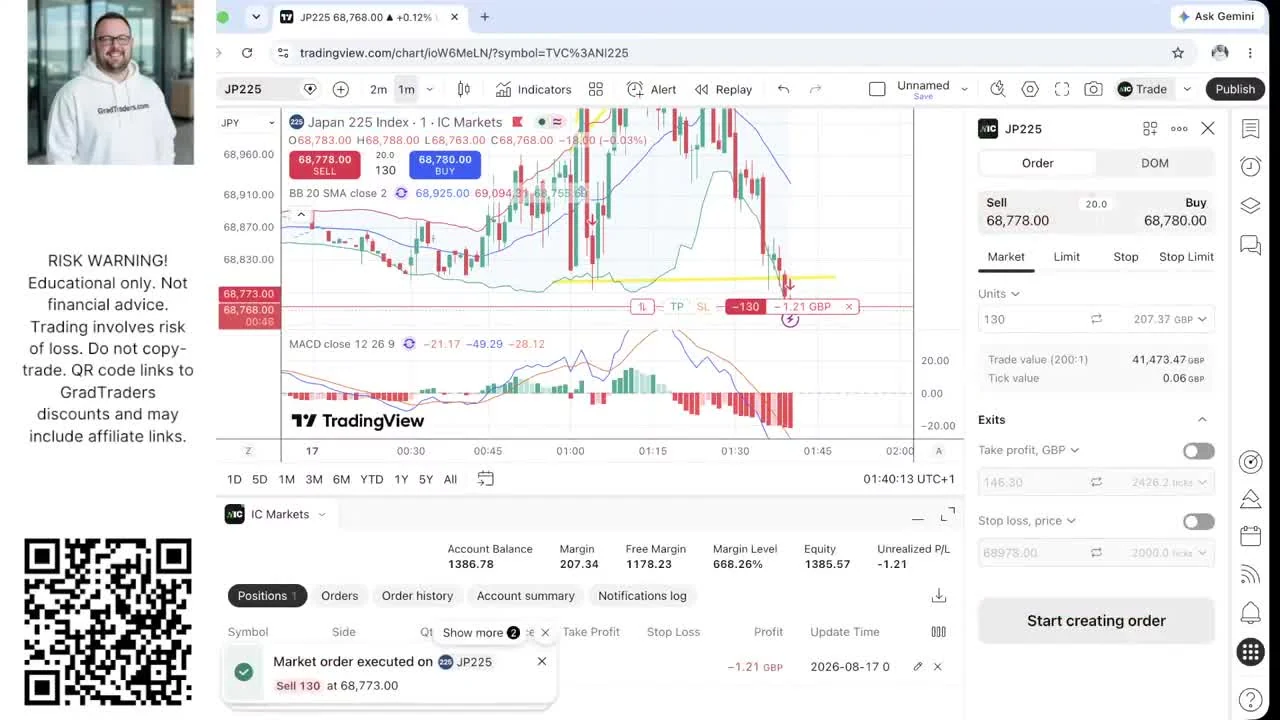Undo the last chart action

pyautogui.click(x=783, y=89)
